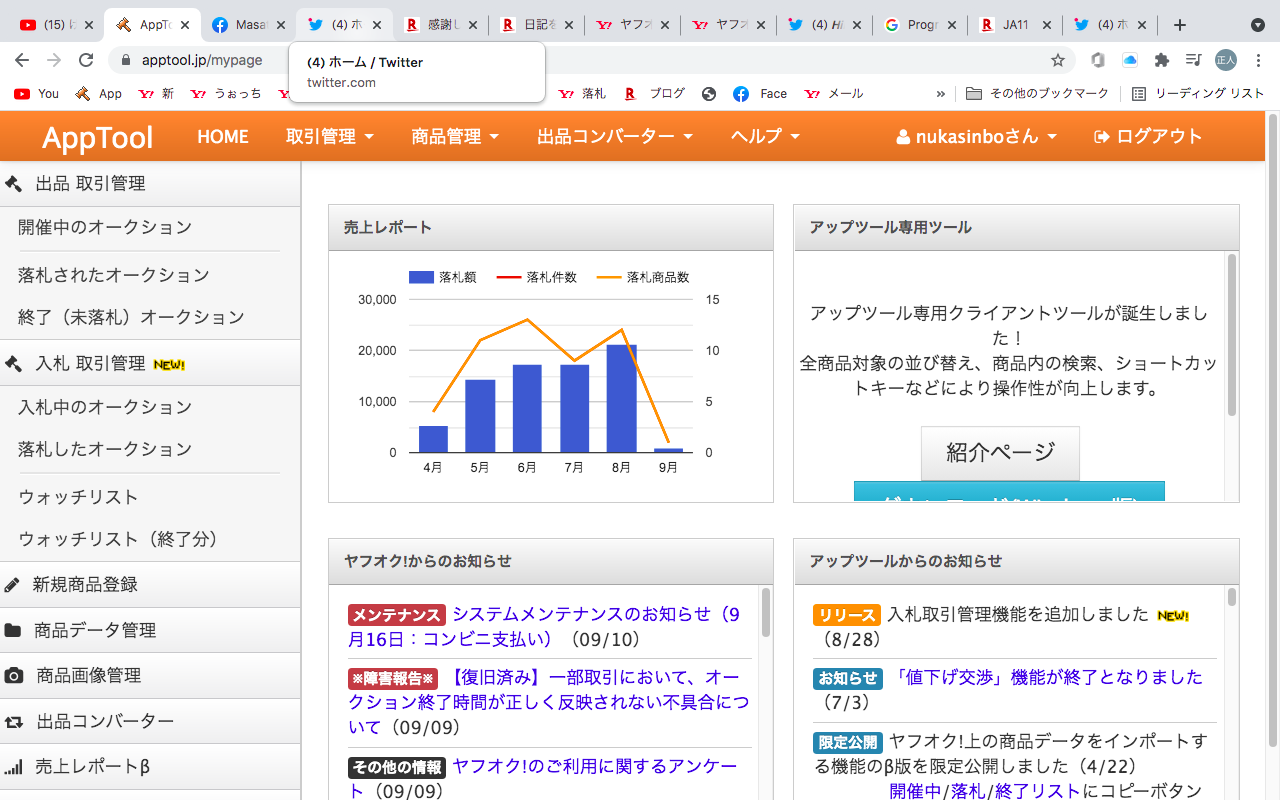Click the bar signal icon beside 売上レポートβ
Viewport: 1280px width, 800px height.
click(14, 768)
